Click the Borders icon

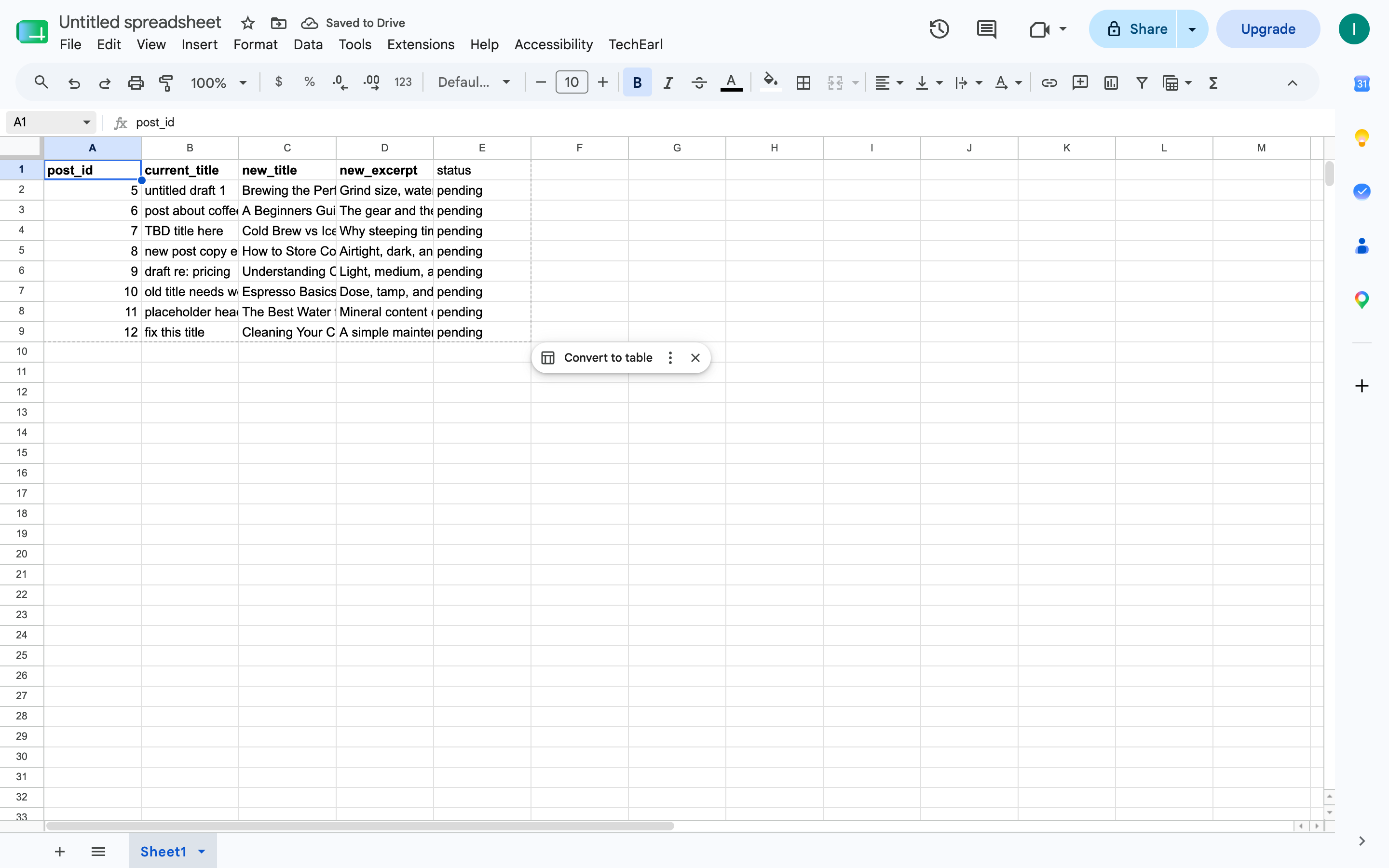[x=803, y=82]
